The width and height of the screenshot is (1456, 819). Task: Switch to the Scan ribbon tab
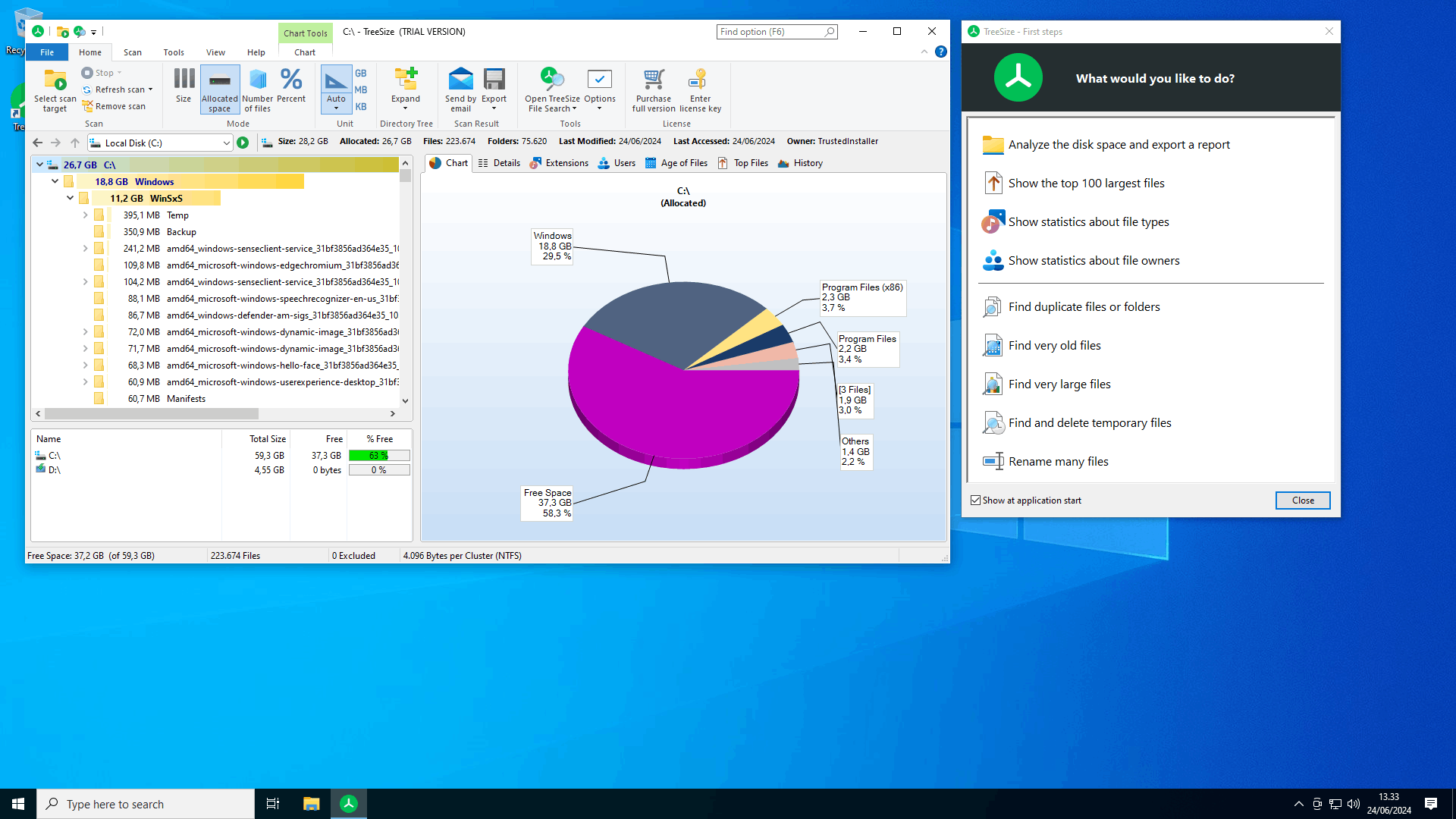[x=133, y=52]
